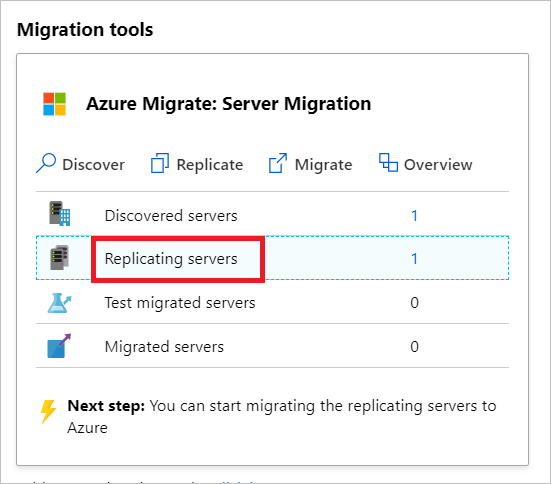Click the Migrate arrow icon

pyautogui.click(x=278, y=163)
